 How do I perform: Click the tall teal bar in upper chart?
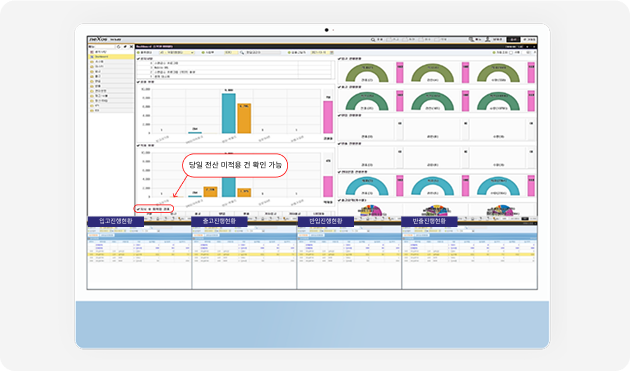pos(229,113)
